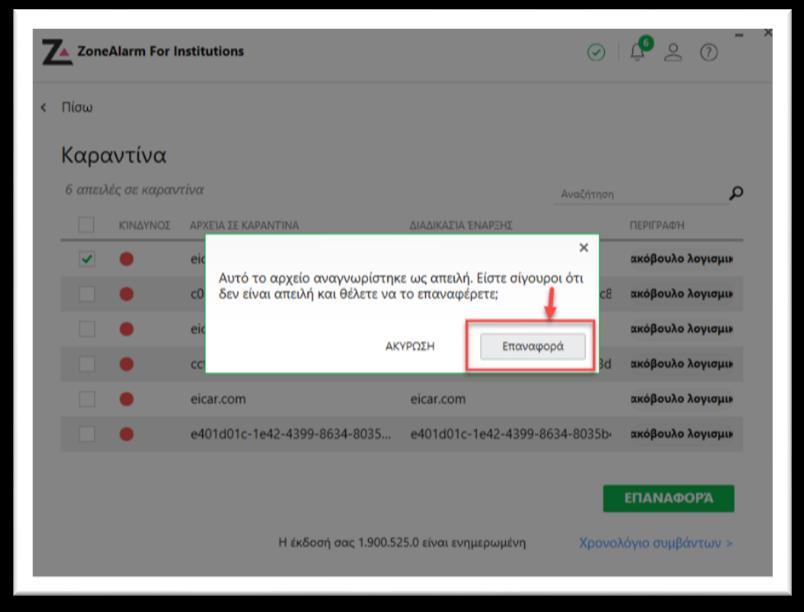Click the red risk dot in first row
Viewport: 804px width, 612px height.
click(127, 259)
